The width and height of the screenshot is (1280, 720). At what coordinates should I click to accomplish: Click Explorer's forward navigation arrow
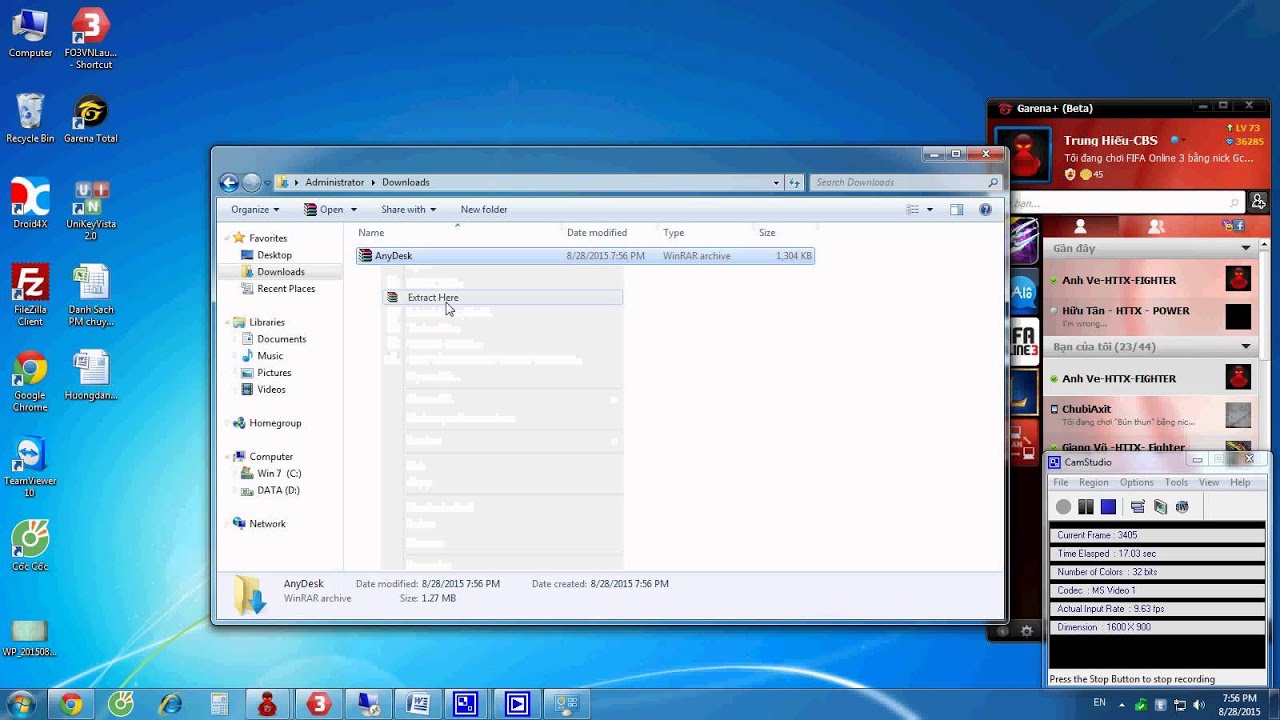[251, 182]
